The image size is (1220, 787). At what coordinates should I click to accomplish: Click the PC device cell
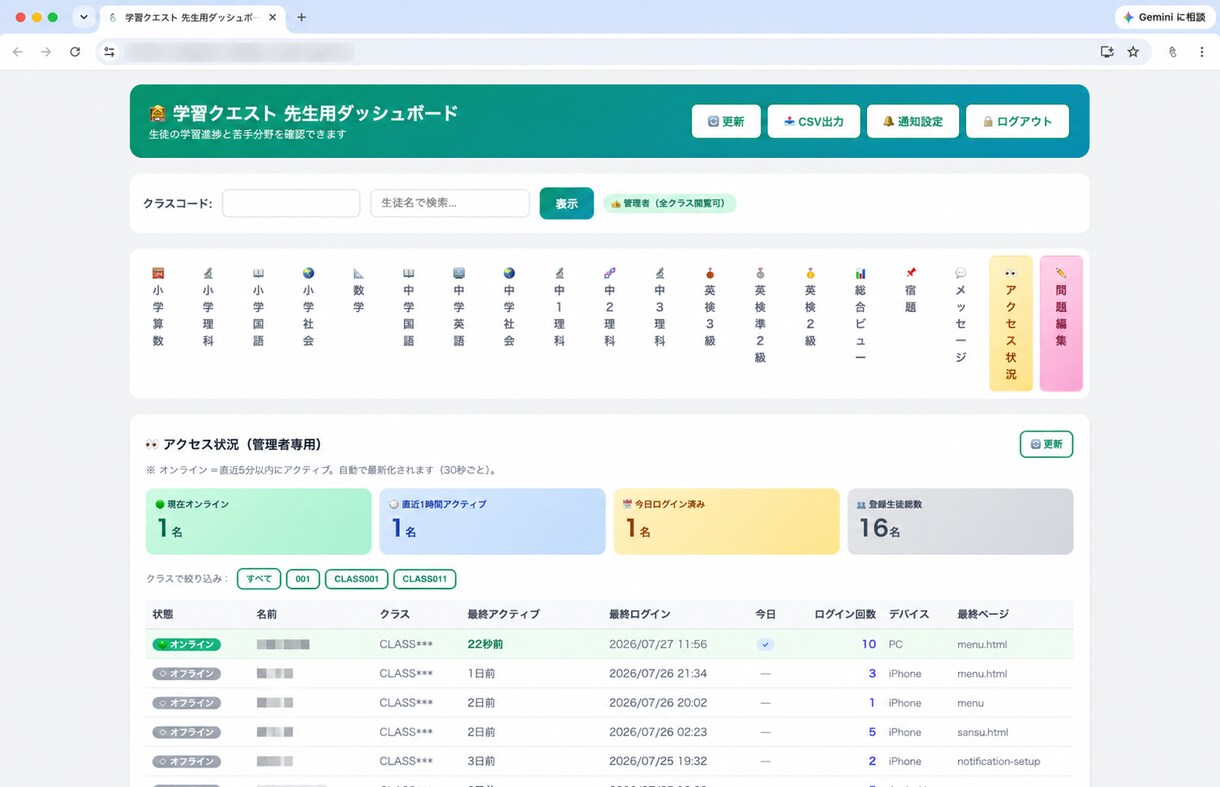[895, 644]
